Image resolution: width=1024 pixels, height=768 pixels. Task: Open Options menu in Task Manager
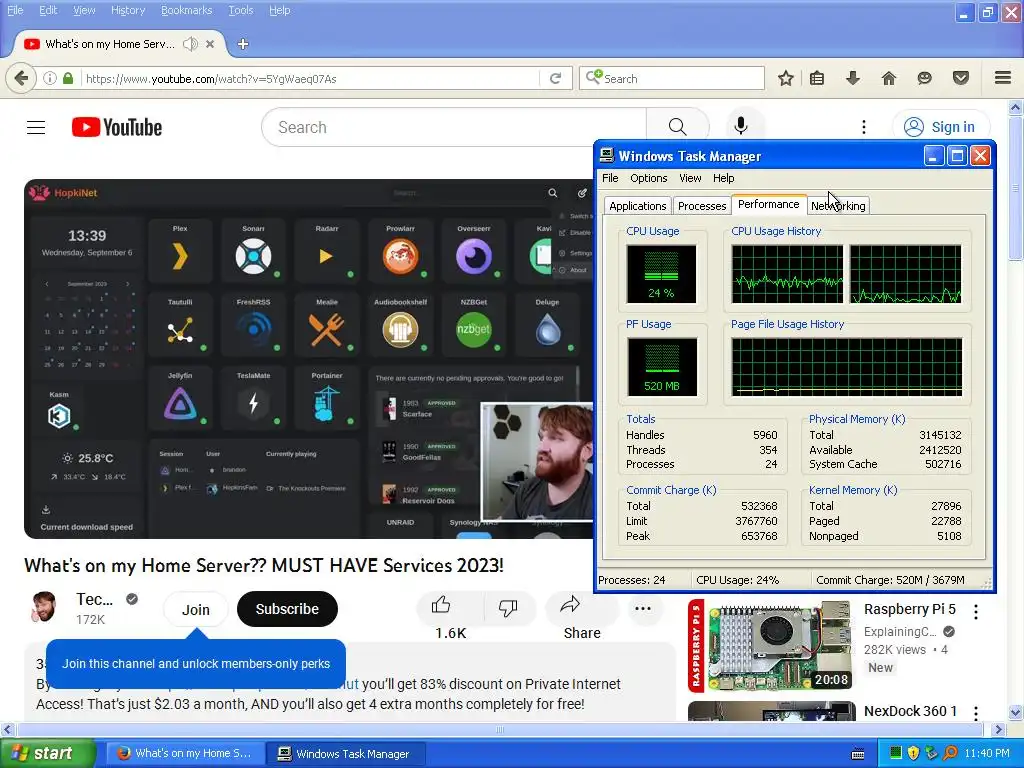pyautogui.click(x=648, y=178)
